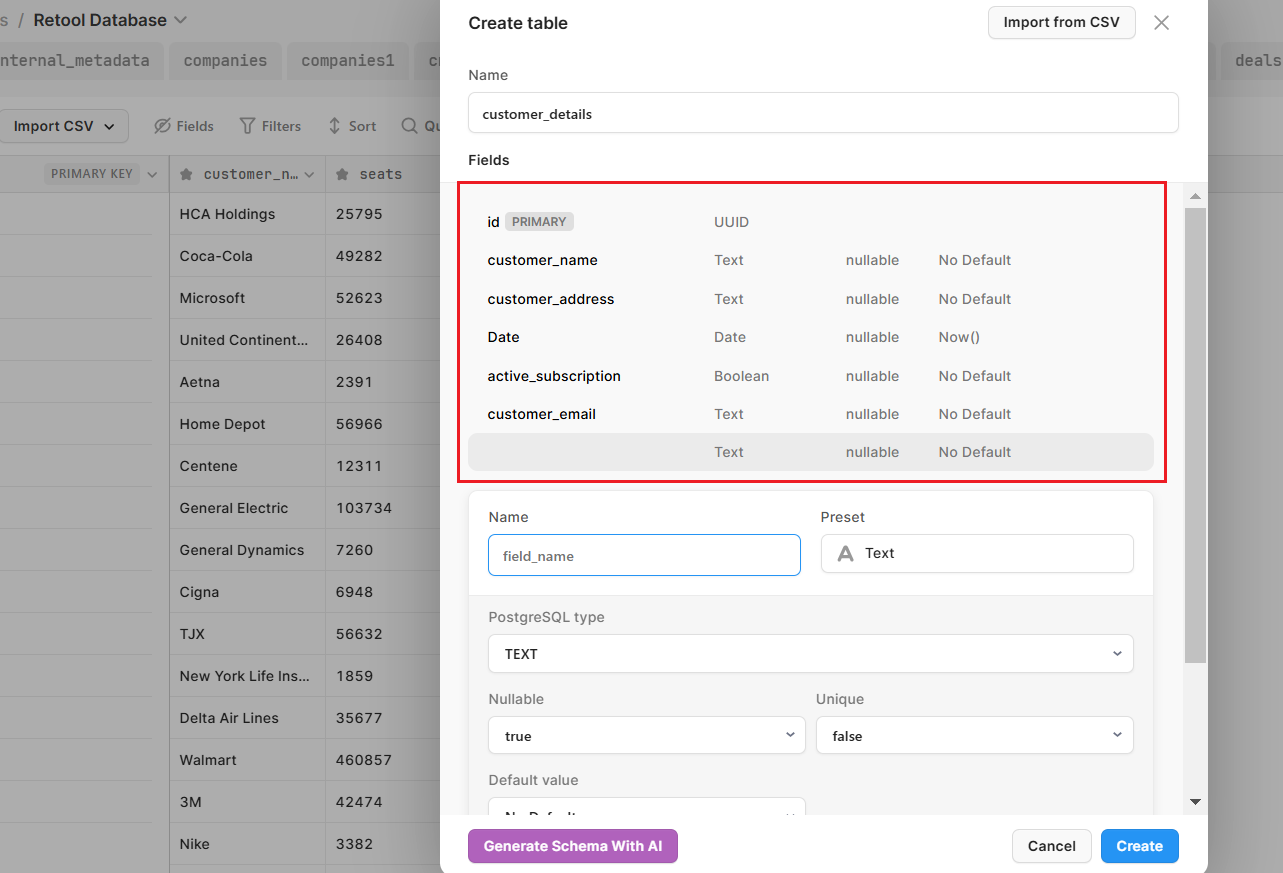The height and width of the screenshot is (873, 1283).
Task: Click scrollbar down arrow in dialog
Action: pos(1195,802)
